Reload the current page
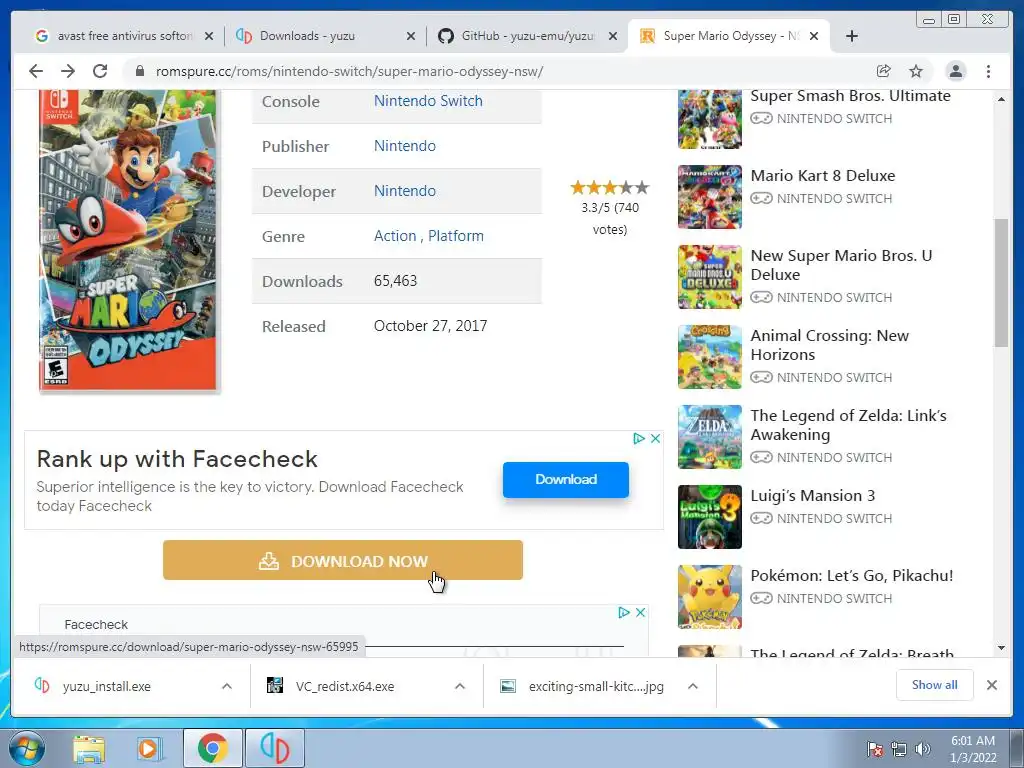Screen dimensions: 1024x768 click(x=100, y=71)
